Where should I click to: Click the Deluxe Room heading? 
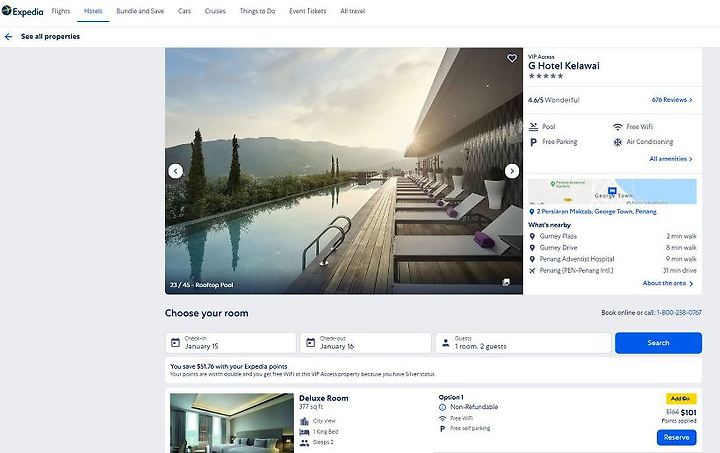(x=324, y=398)
